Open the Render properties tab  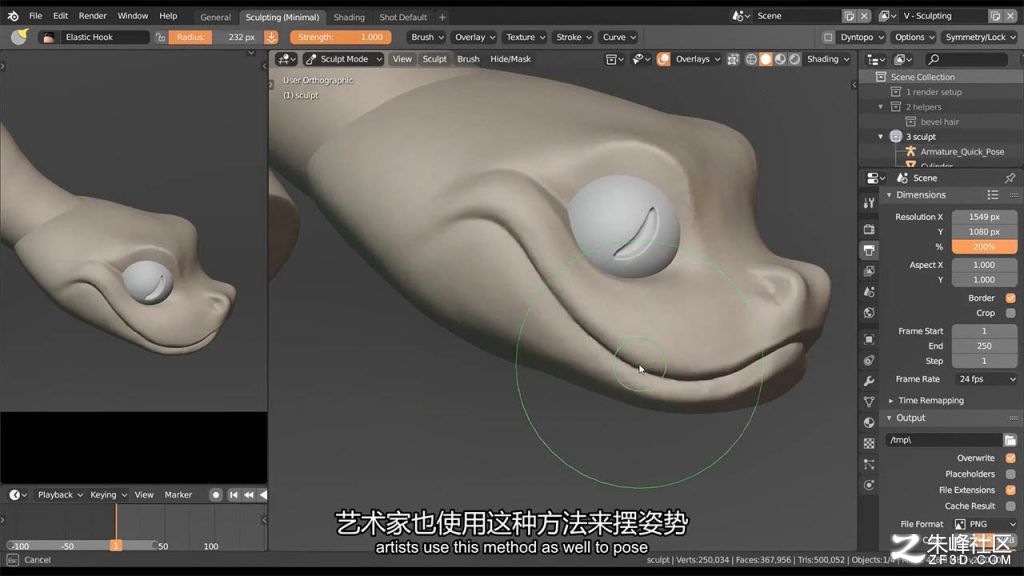(x=869, y=229)
